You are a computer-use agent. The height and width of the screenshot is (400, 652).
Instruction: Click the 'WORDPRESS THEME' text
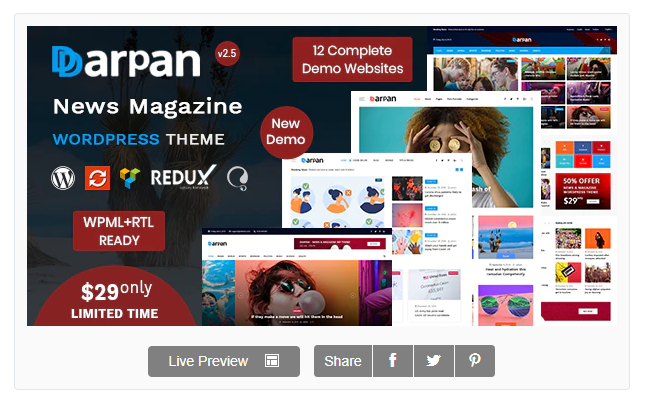[x=138, y=139]
